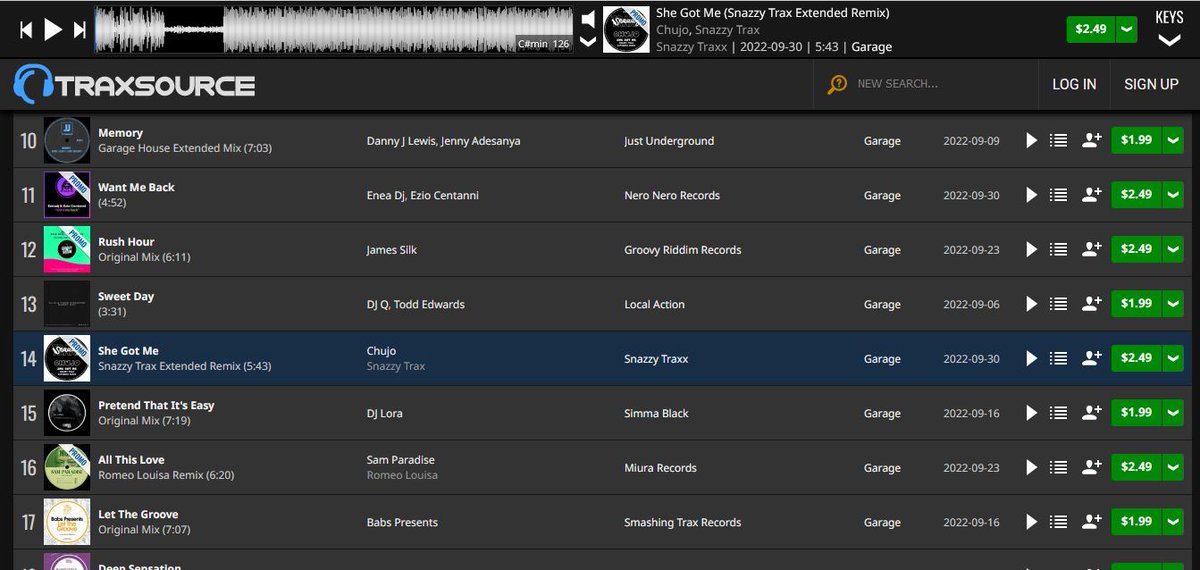The width and height of the screenshot is (1200, 570).
Task: Skip to next track in player
Action: click(80, 30)
